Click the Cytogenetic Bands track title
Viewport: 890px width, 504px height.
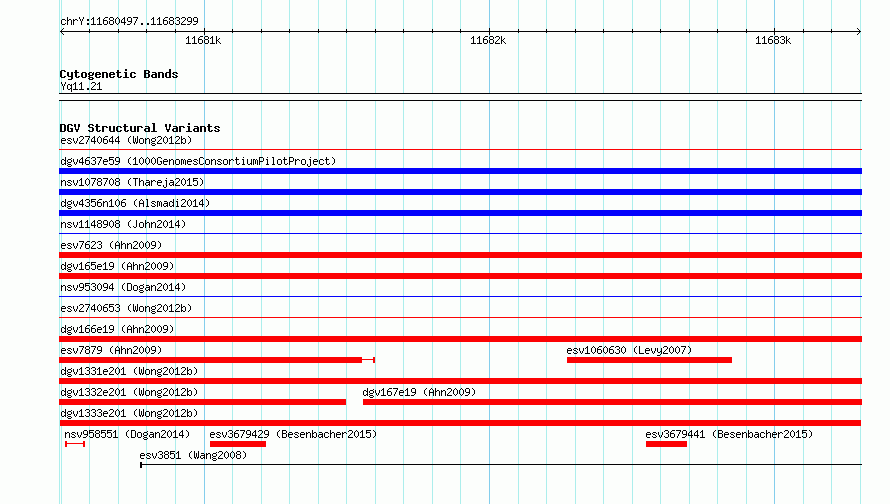click(119, 74)
